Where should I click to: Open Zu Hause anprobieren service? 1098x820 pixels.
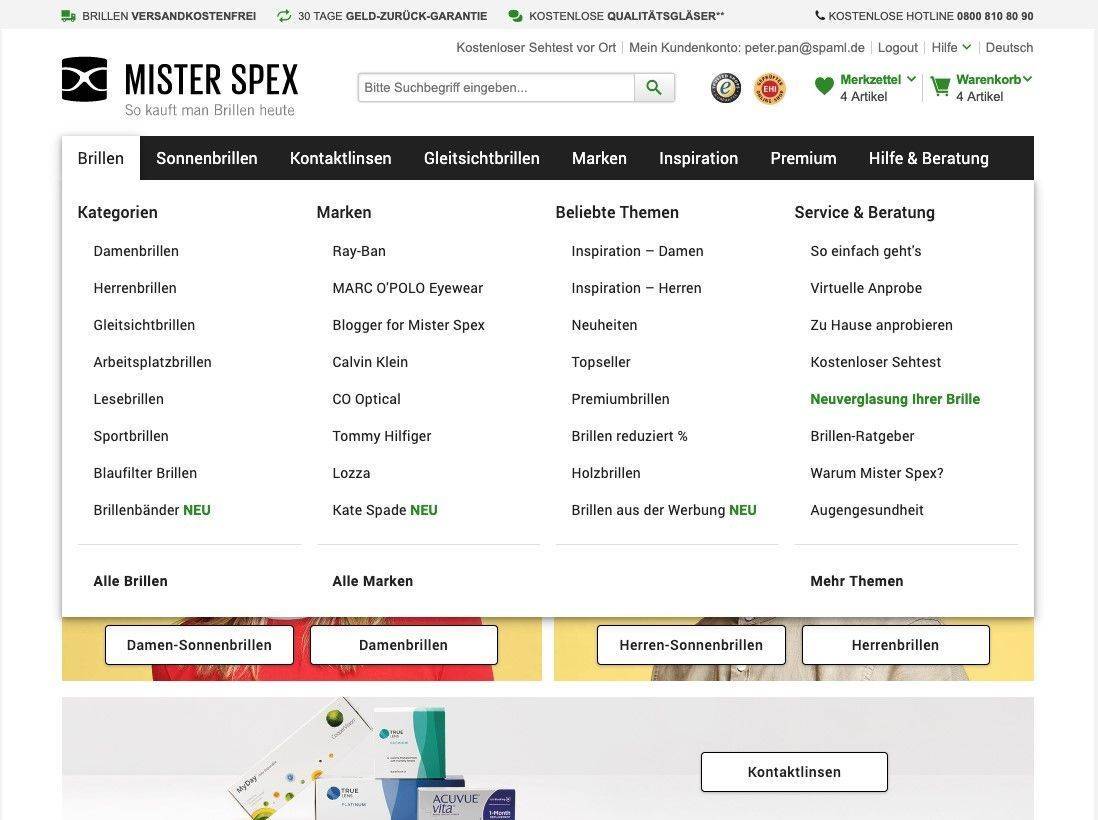(882, 325)
